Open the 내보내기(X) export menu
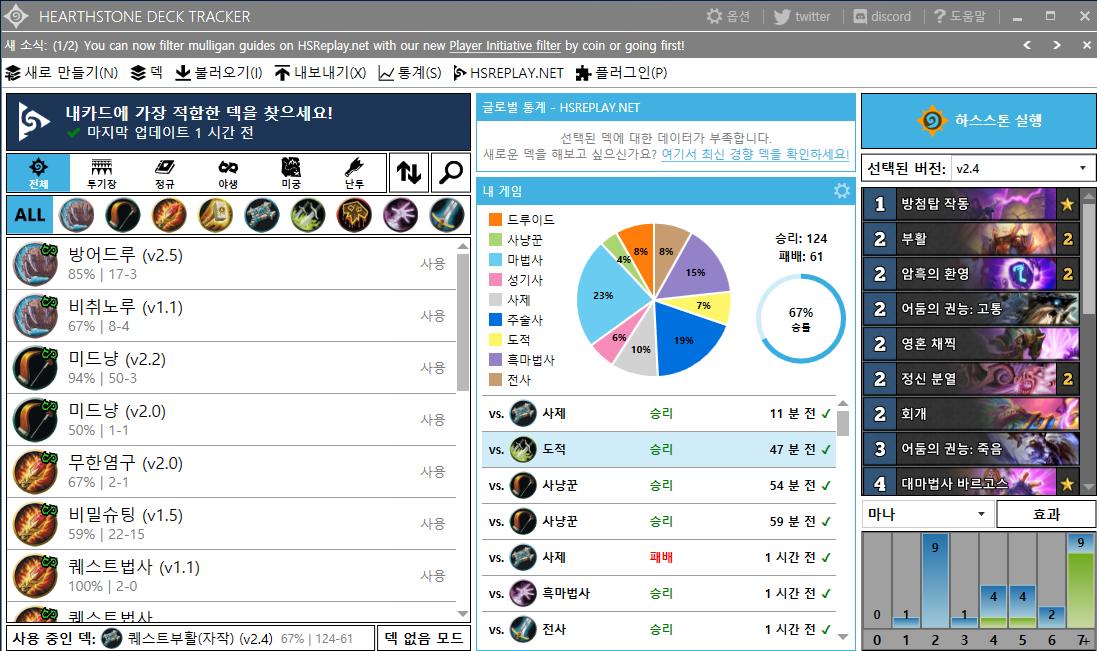Image resolution: width=1097 pixels, height=651 pixels. click(320, 73)
